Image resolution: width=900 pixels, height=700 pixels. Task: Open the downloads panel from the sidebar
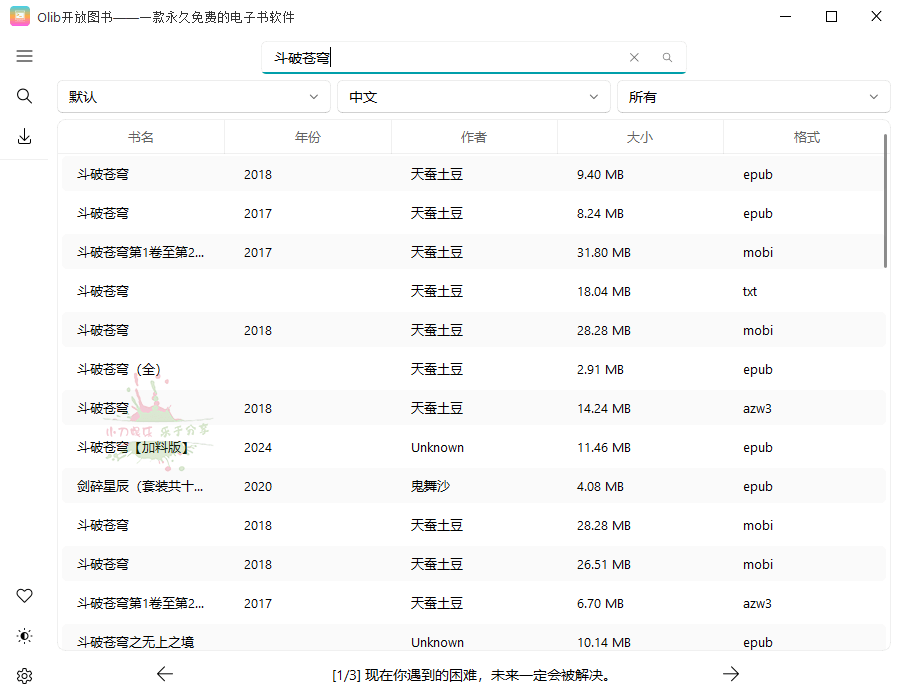point(24,136)
